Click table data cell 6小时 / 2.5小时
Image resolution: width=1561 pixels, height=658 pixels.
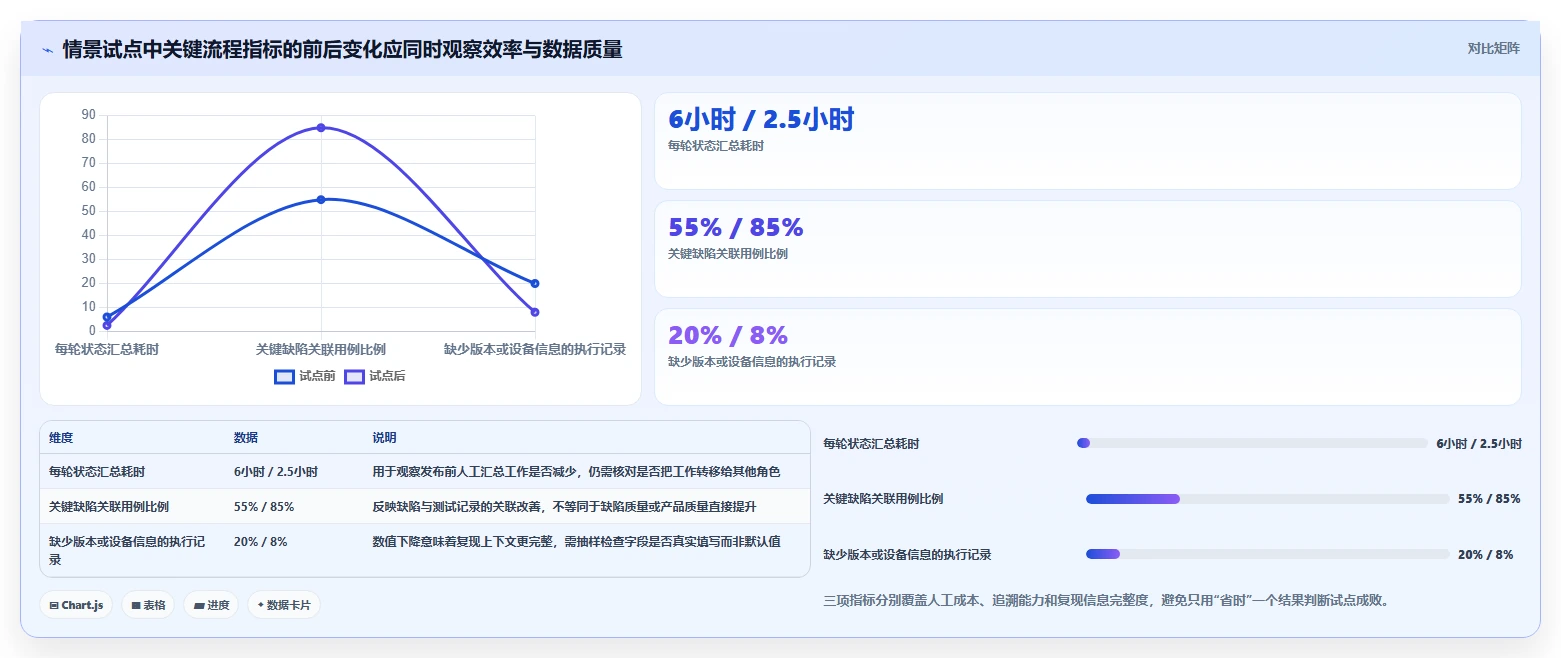point(276,471)
